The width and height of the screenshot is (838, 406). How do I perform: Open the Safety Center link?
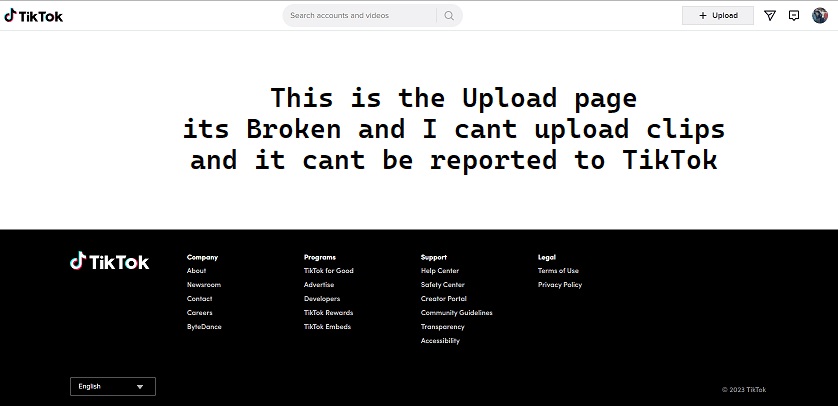tap(443, 285)
